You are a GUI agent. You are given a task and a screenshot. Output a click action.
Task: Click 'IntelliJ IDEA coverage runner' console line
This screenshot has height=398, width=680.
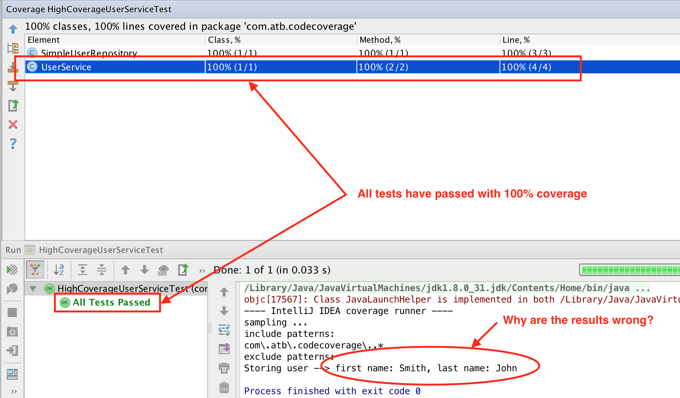[x=348, y=311]
